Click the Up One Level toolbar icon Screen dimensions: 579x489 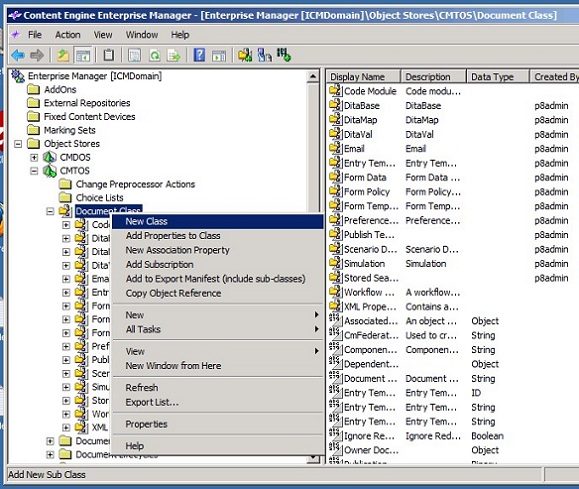click(63, 56)
